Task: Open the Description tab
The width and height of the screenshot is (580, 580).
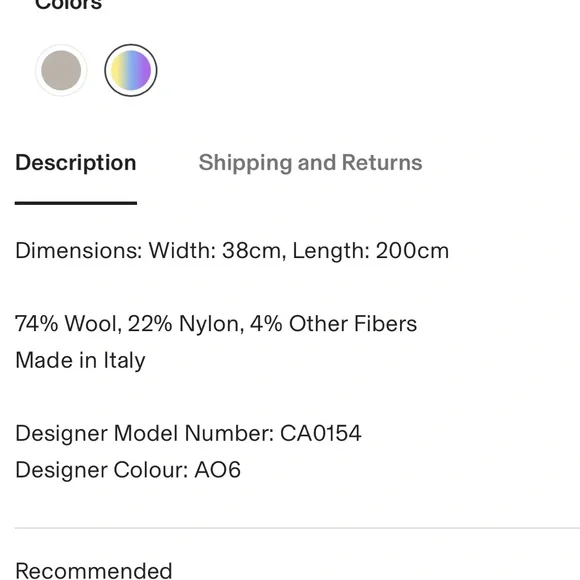Action: point(76,163)
